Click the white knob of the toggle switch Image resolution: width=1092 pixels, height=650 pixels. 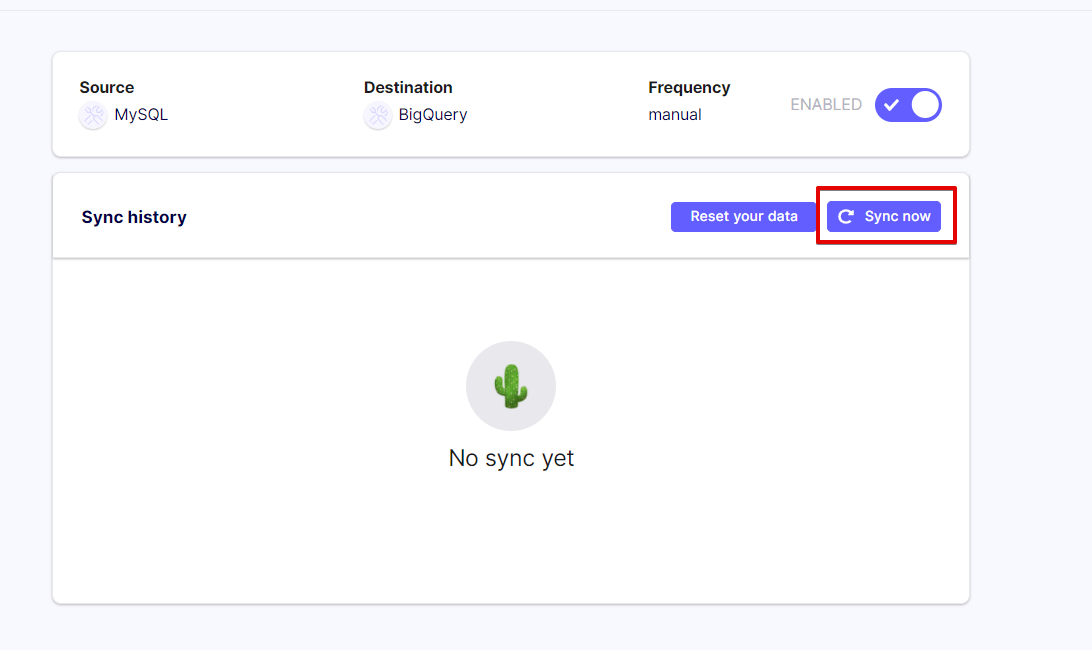coord(925,105)
